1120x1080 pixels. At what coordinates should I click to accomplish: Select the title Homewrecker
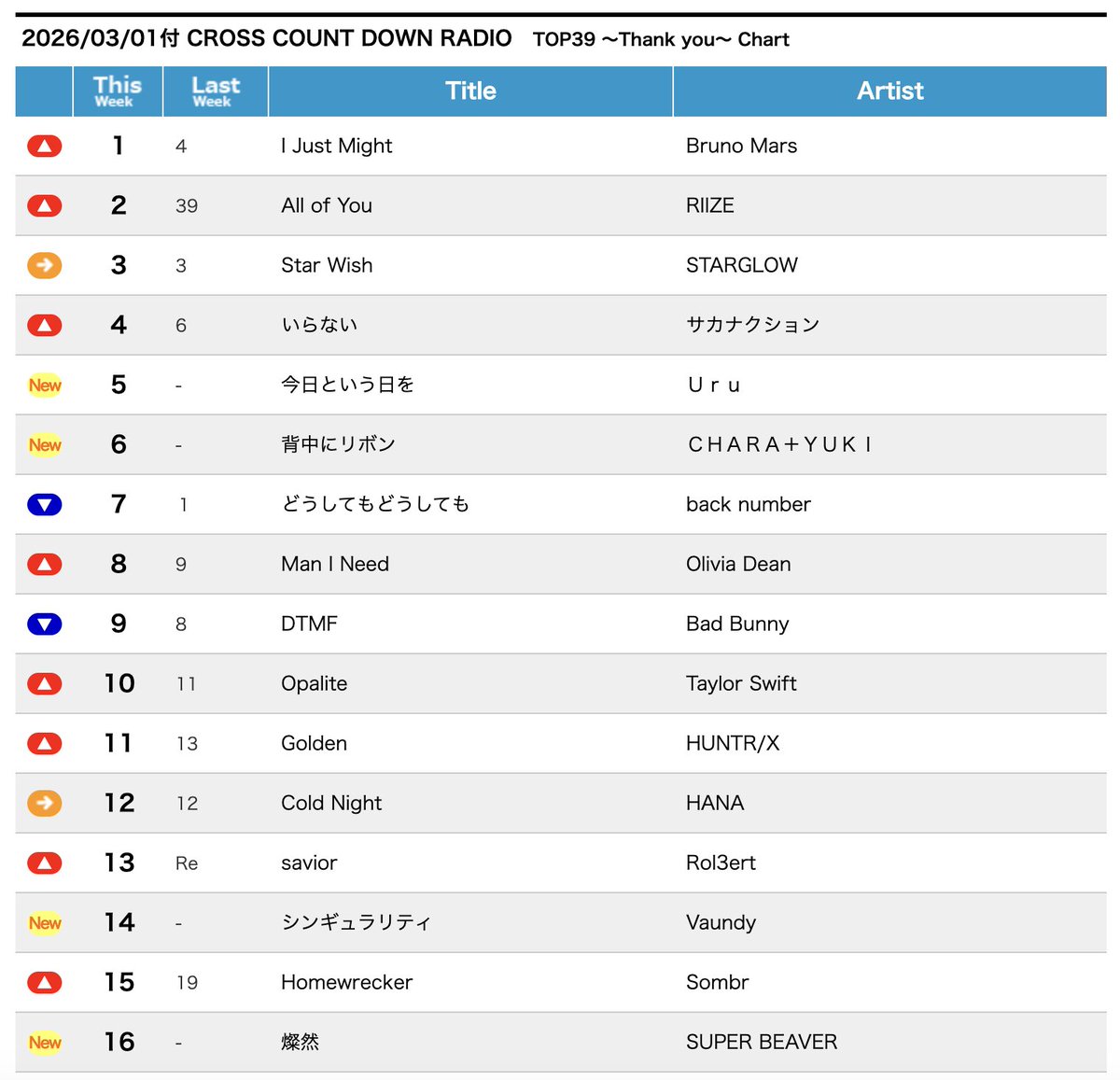[x=346, y=982]
